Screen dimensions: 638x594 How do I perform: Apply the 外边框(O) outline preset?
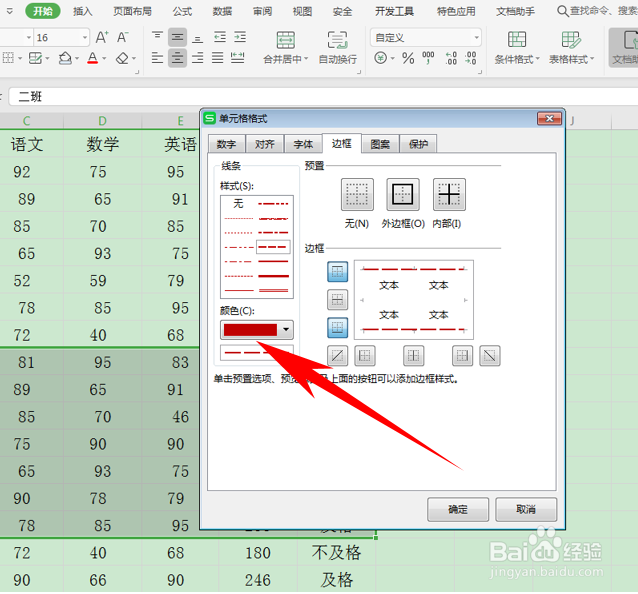click(x=403, y=194)
